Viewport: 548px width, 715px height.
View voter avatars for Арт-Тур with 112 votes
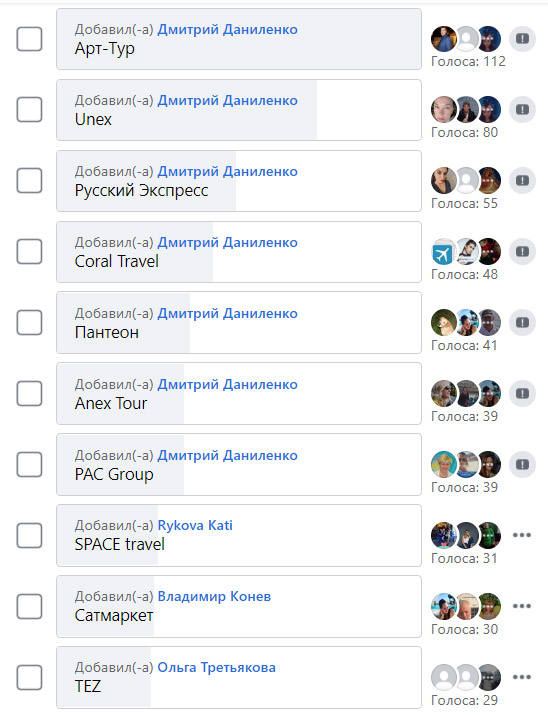[x=466, y=39]
